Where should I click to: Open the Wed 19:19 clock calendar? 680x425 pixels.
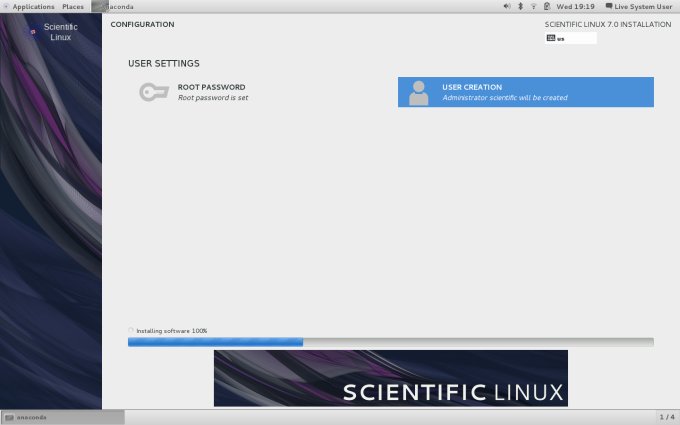pyautogui.click(x=576, y=6)
